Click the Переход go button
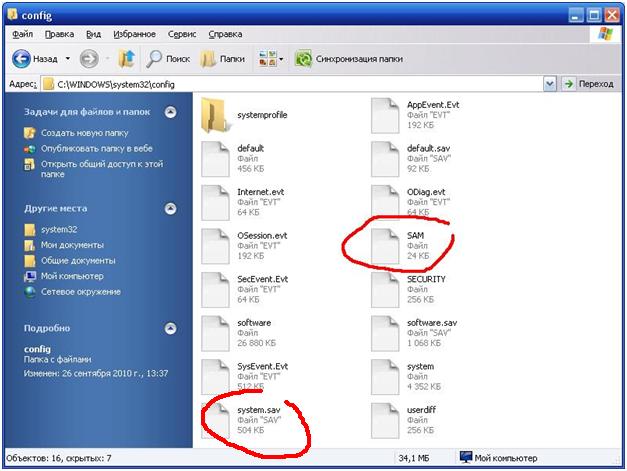 click(589, 84)
